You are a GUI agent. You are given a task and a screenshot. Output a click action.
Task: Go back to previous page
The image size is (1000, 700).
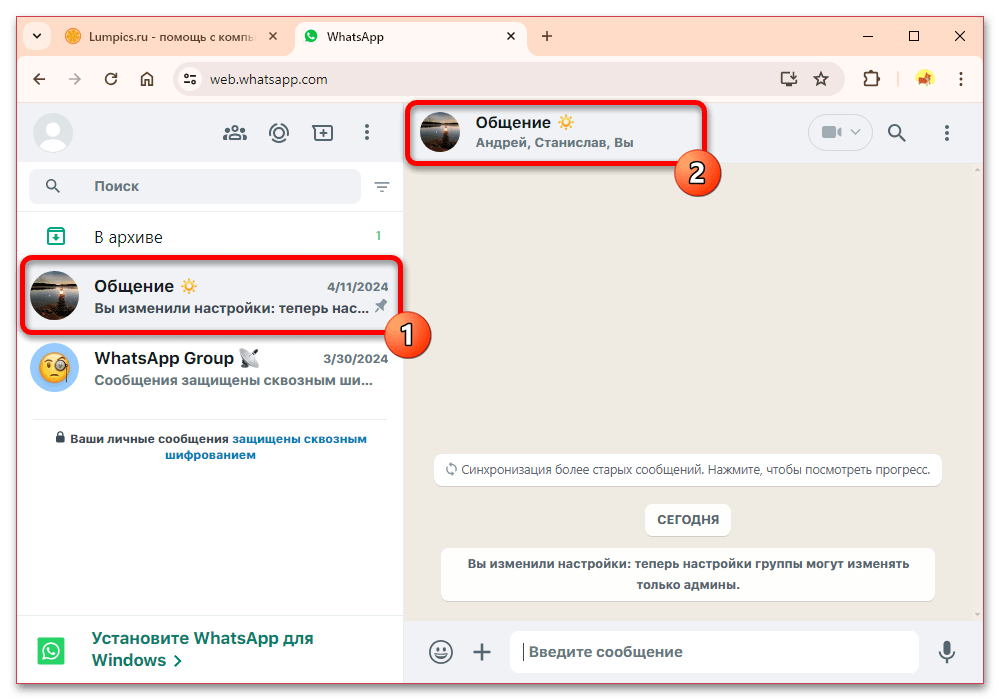[40, 79]
